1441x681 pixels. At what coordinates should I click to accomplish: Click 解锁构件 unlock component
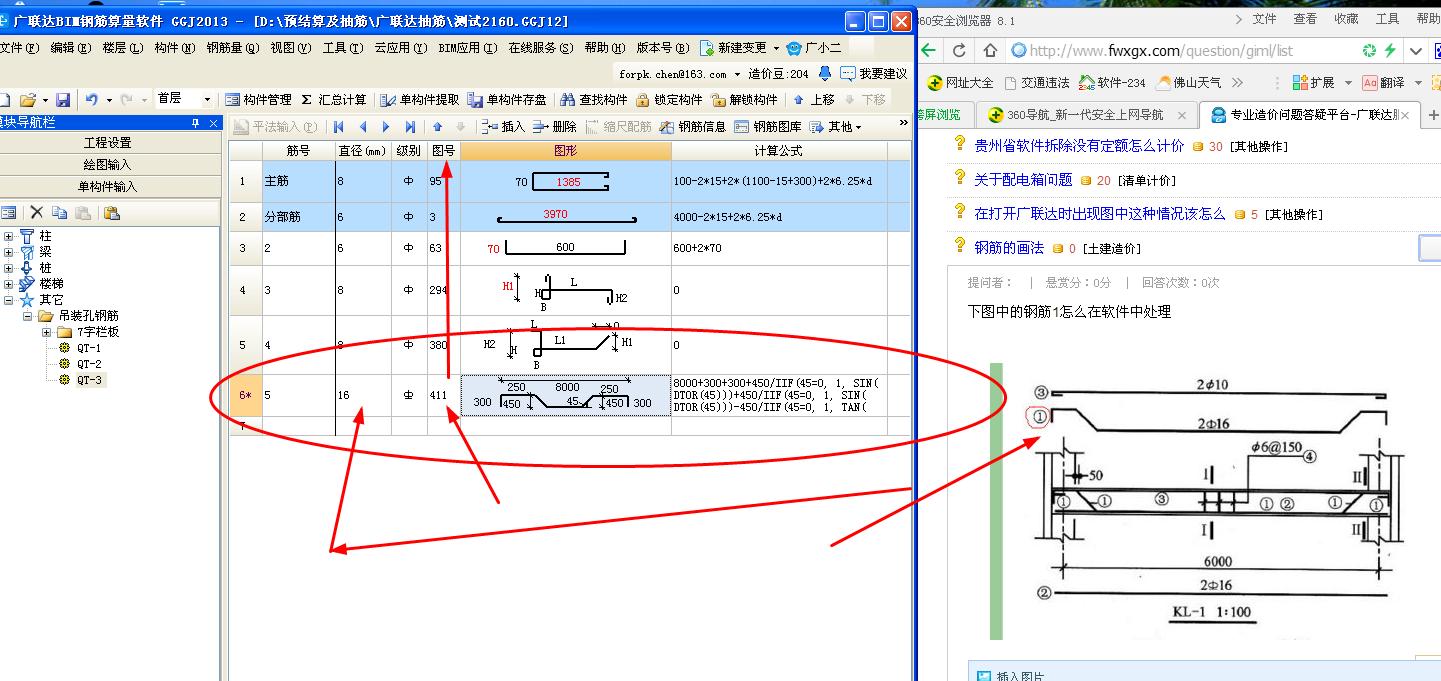pyautogui.click(x=744, y=100)
